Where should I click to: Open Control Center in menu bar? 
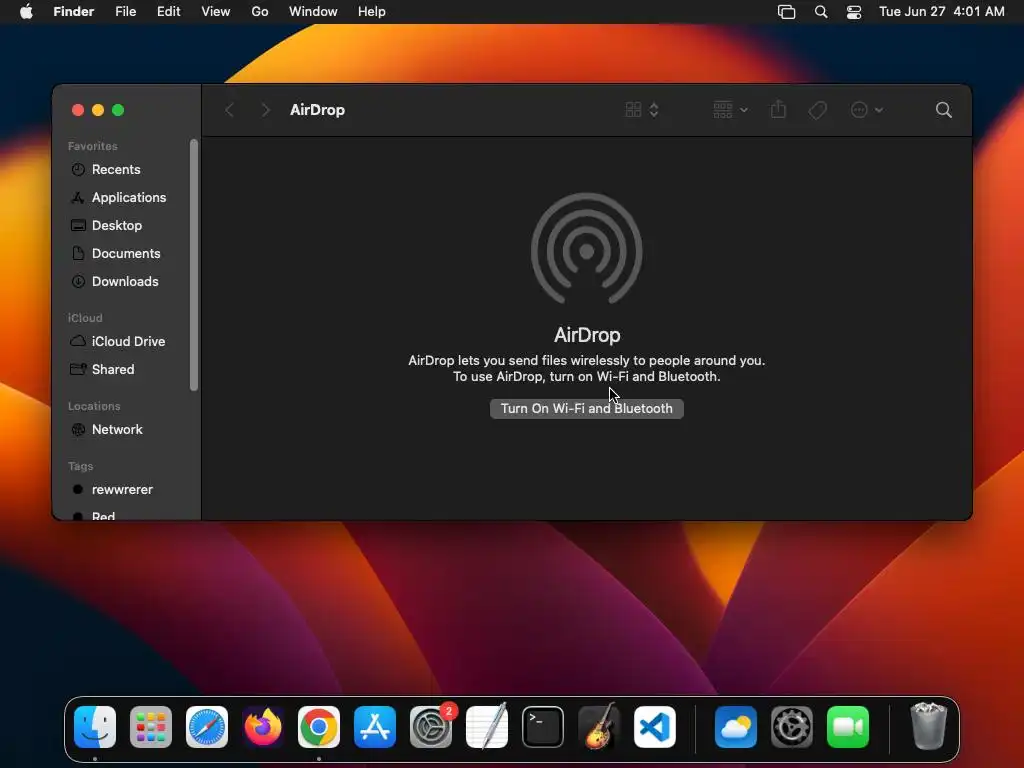click(854, 12)
